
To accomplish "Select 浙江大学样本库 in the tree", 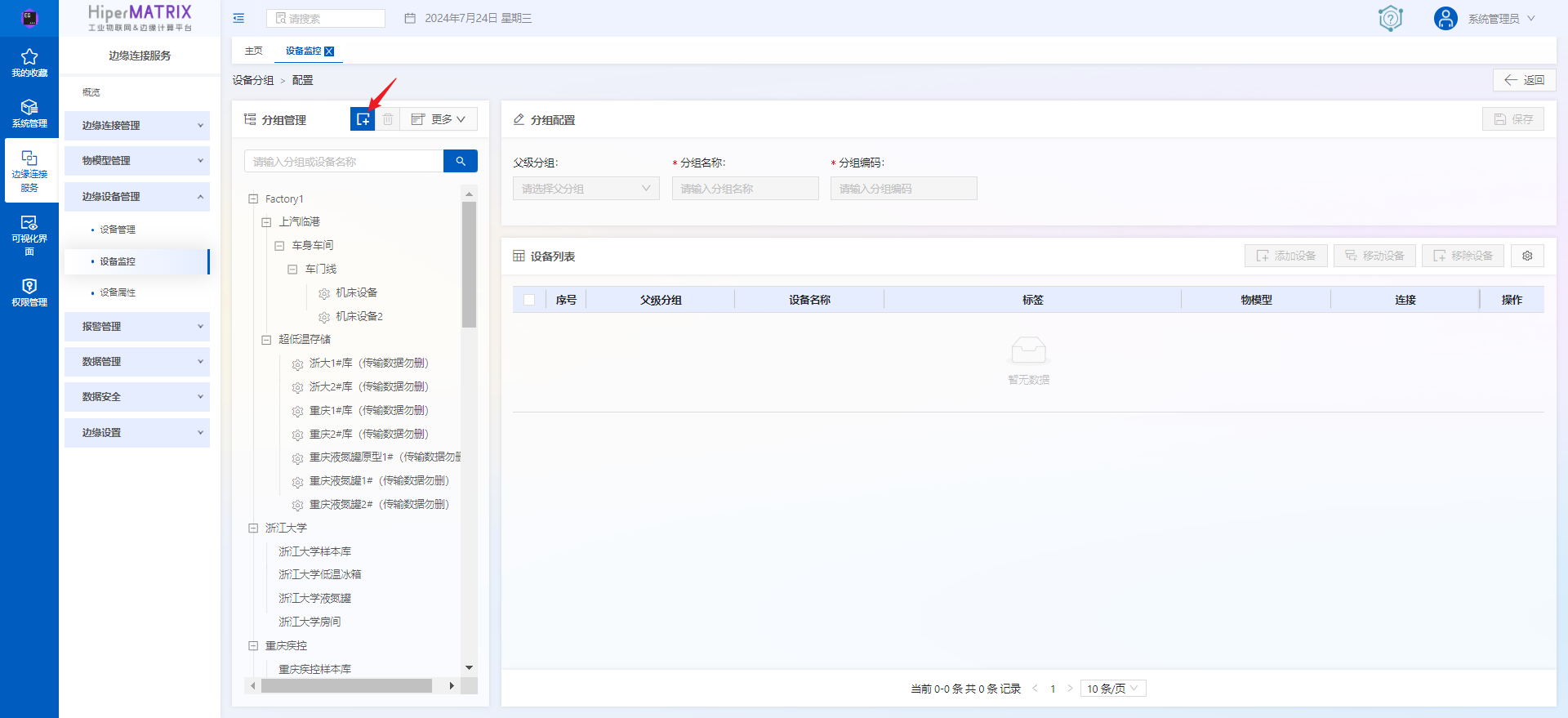I will [314, 551].
